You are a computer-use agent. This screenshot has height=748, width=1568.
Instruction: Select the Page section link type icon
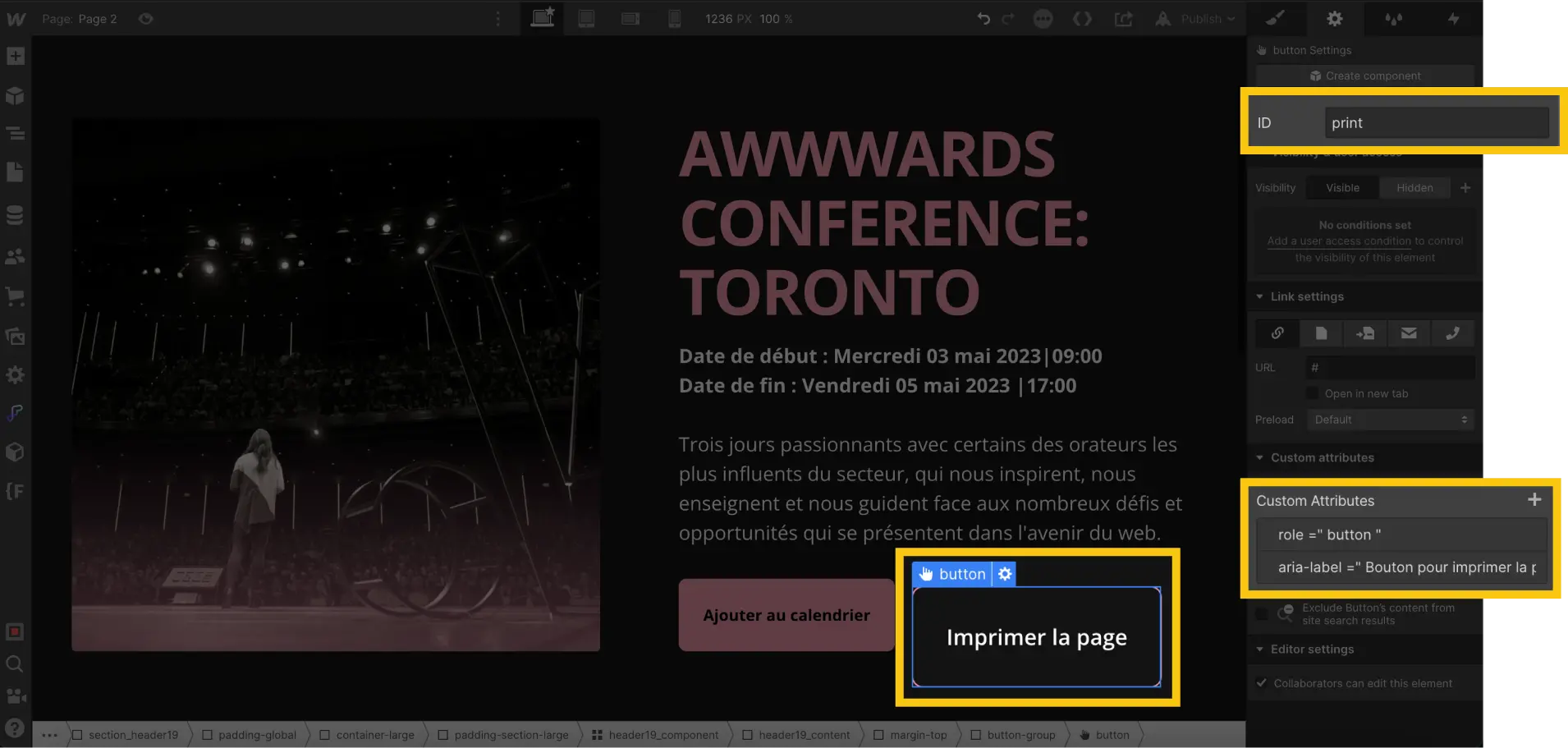[x=1365, y=333]
